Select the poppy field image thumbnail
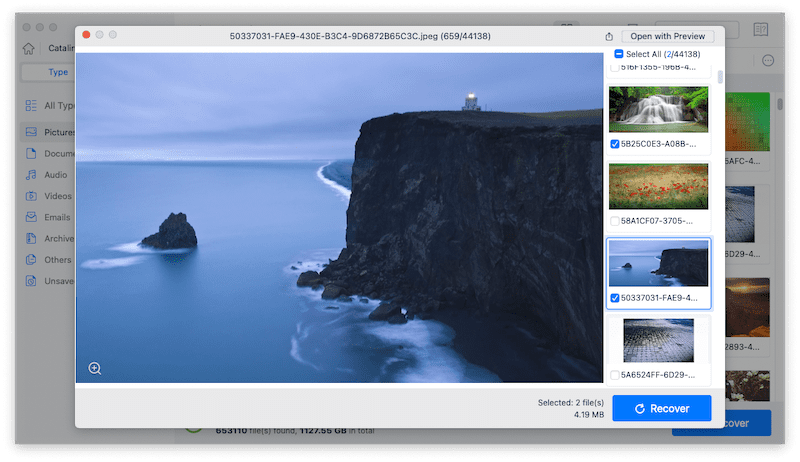 click(x=658, y=186)
